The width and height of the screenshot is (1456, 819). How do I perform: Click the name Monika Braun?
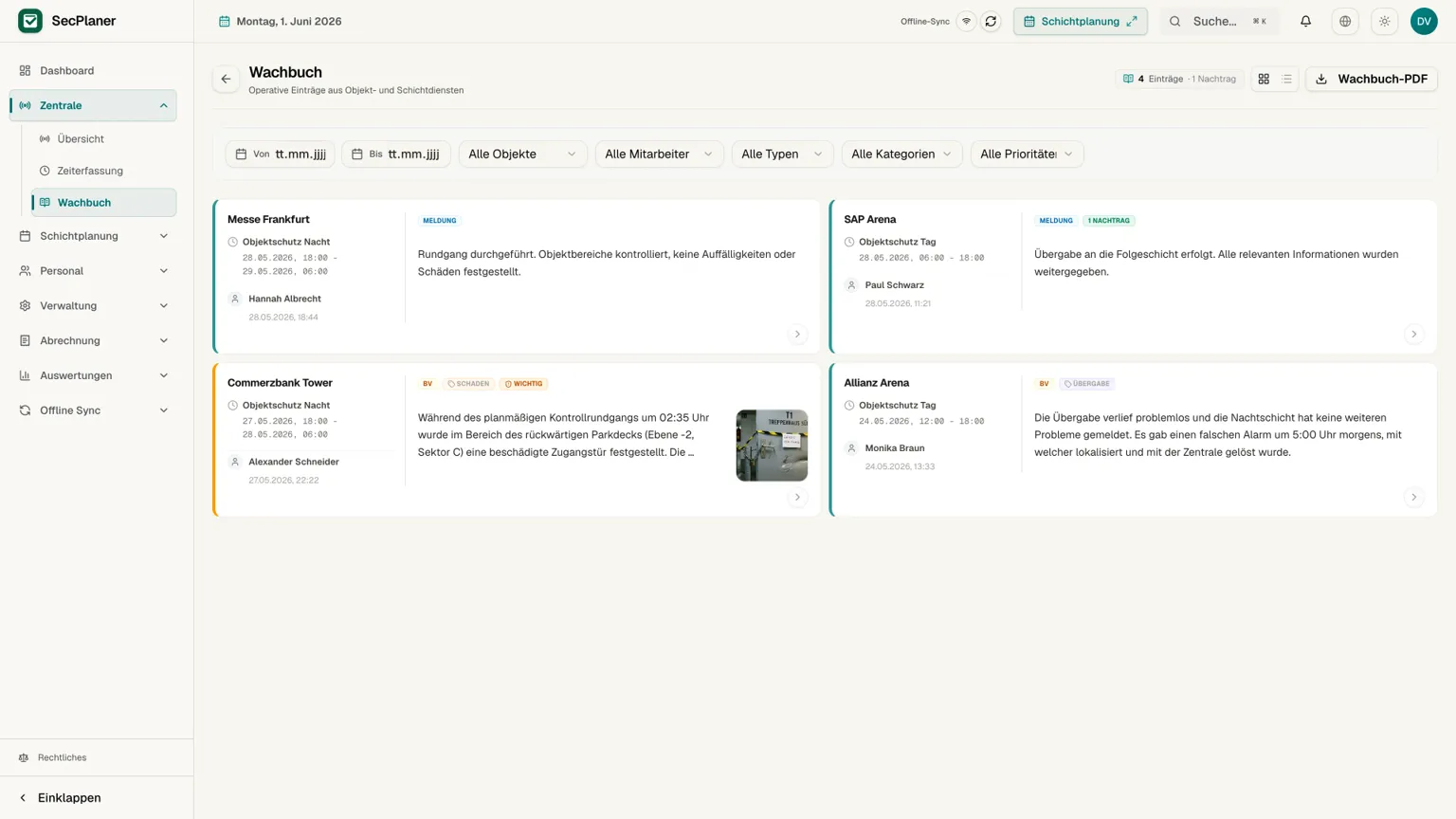895,448
